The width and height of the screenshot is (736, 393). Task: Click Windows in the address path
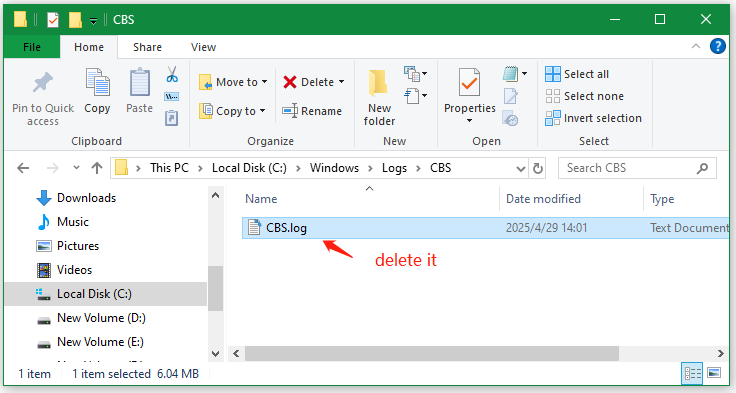334,168
